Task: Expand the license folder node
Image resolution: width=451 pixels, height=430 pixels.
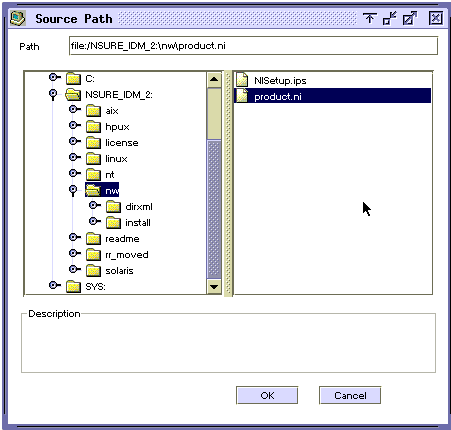Action: pos(75,141)
